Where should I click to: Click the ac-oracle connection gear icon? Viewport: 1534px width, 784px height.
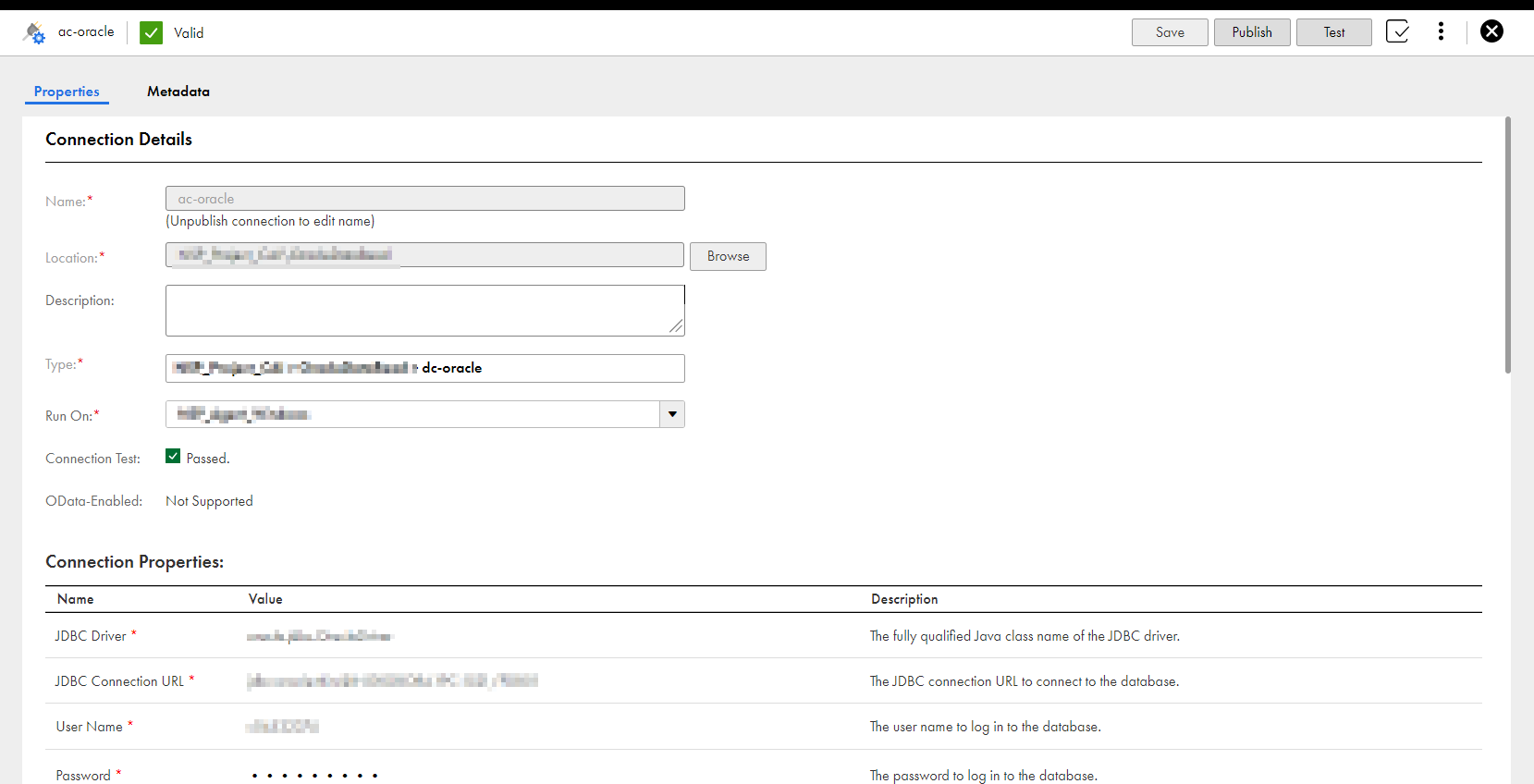coord(34,33)
